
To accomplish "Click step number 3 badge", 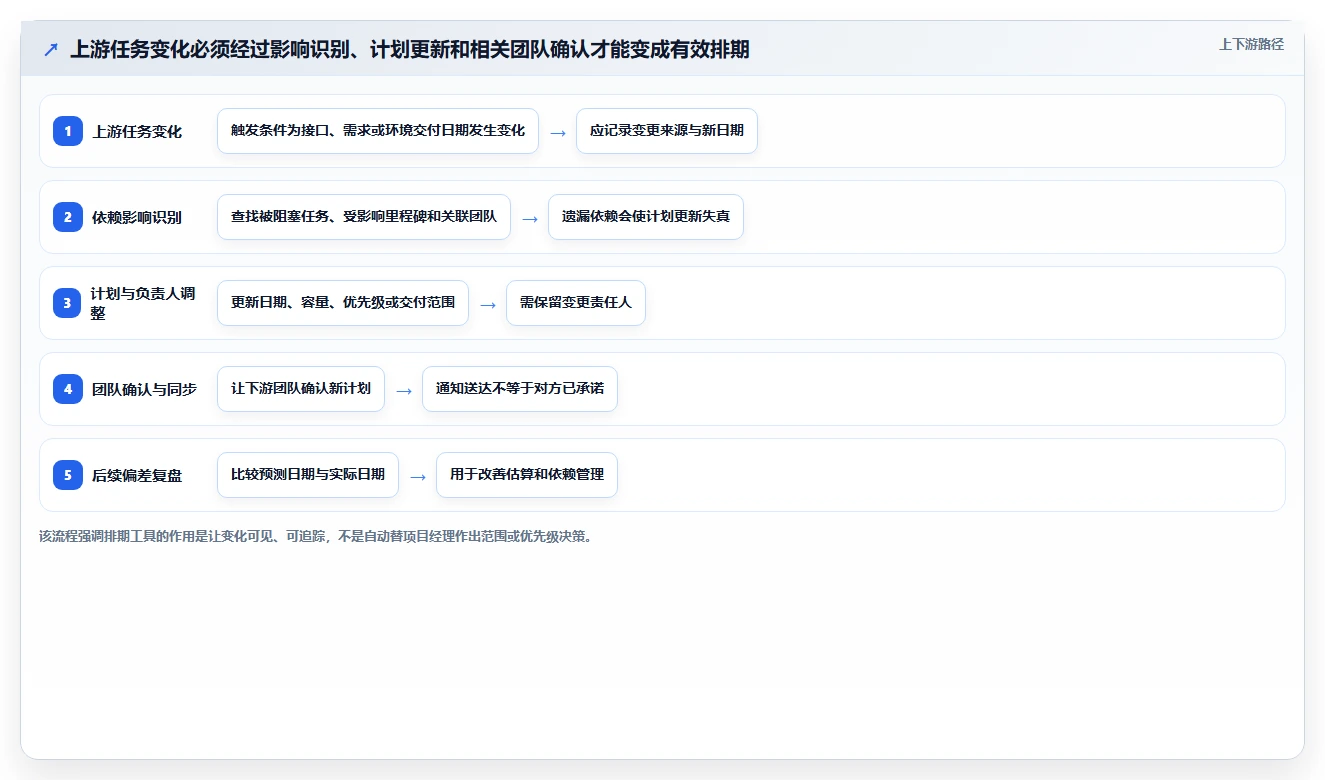I will pyautogui.click(x=68, y=303).
